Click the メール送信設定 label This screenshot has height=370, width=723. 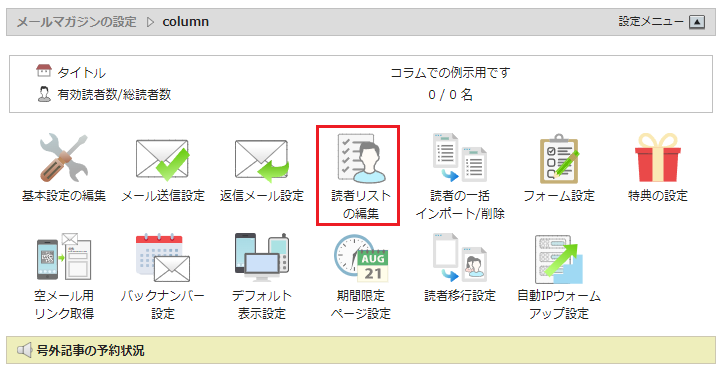coord(162,196)
